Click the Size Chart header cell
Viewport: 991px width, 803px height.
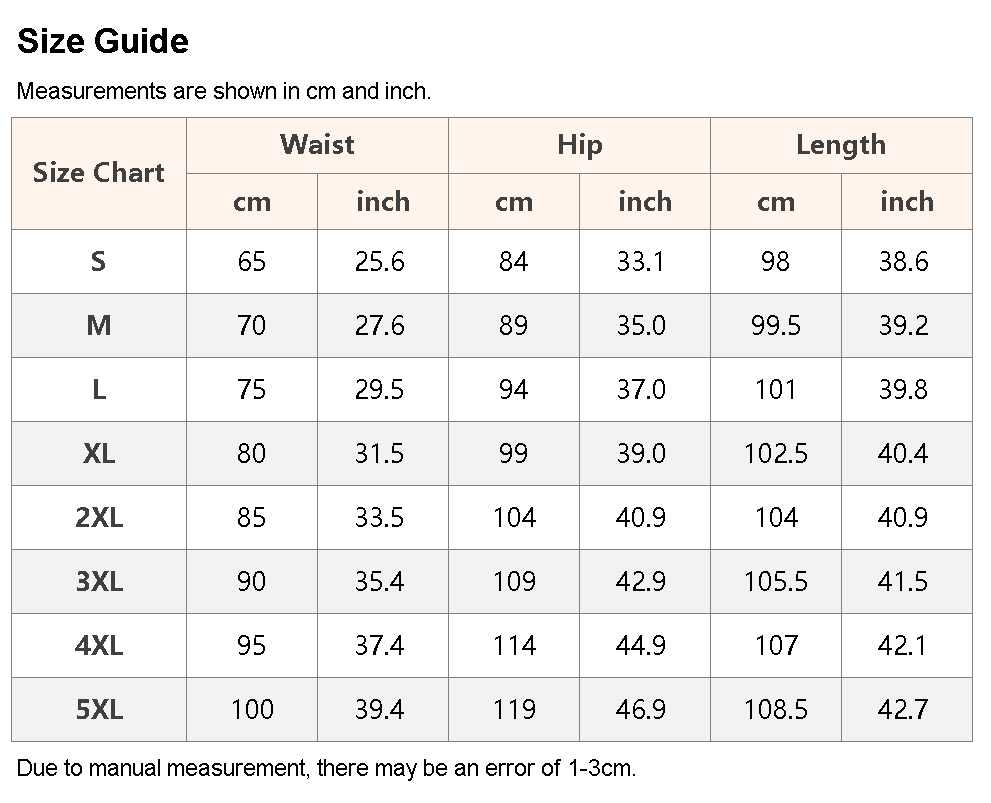pyautogui.click(x=99, y=173)
